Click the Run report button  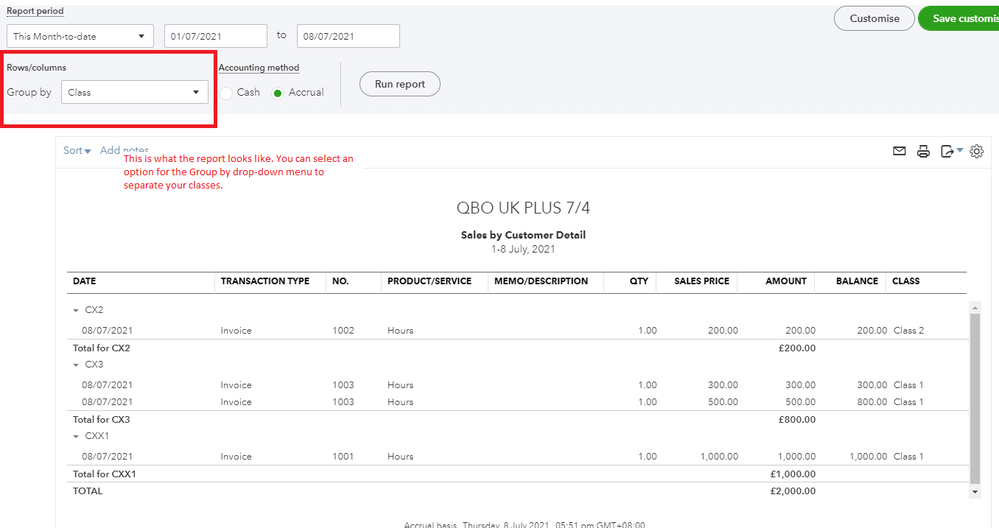tap(399, 84)
